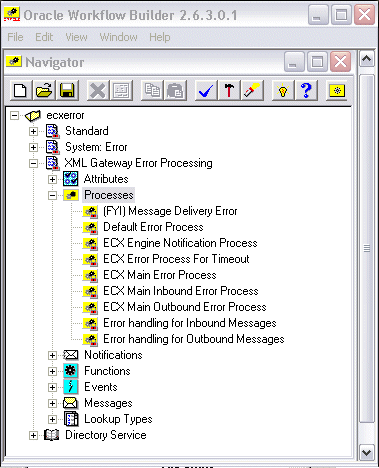This screenshot has width=379, height=468.
Task: Click the Find flashlight toolbar icon
Action: (252, 90)
